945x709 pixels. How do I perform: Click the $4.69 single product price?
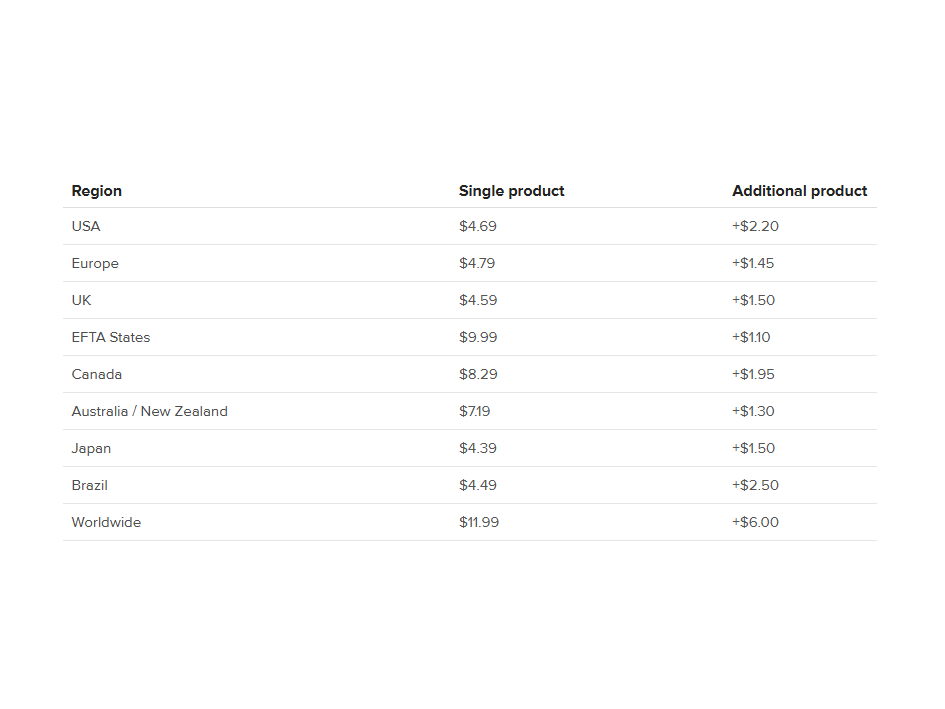[x=478, y=226]
